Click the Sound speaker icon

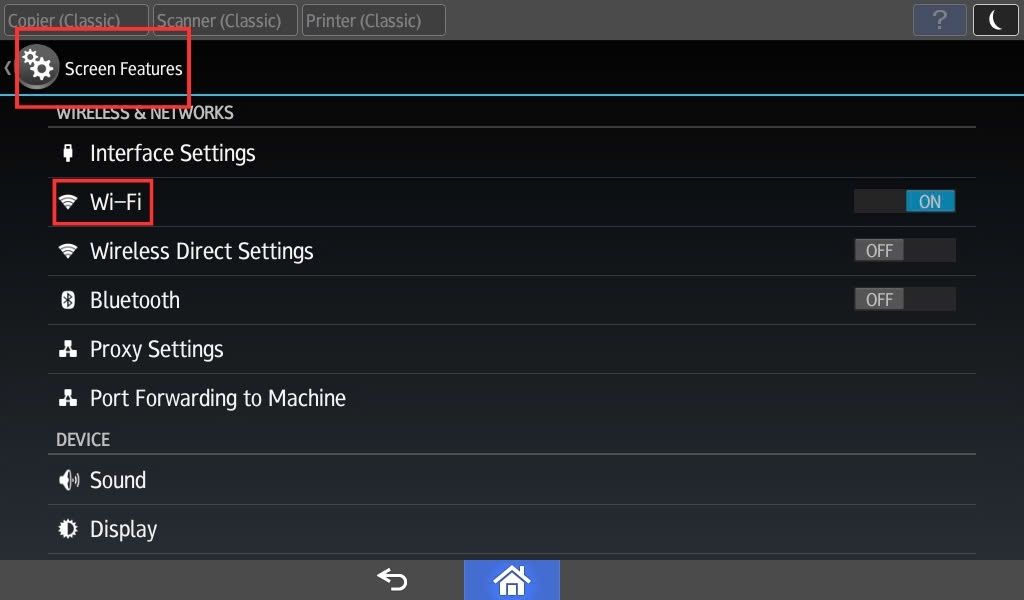(69, 480)
